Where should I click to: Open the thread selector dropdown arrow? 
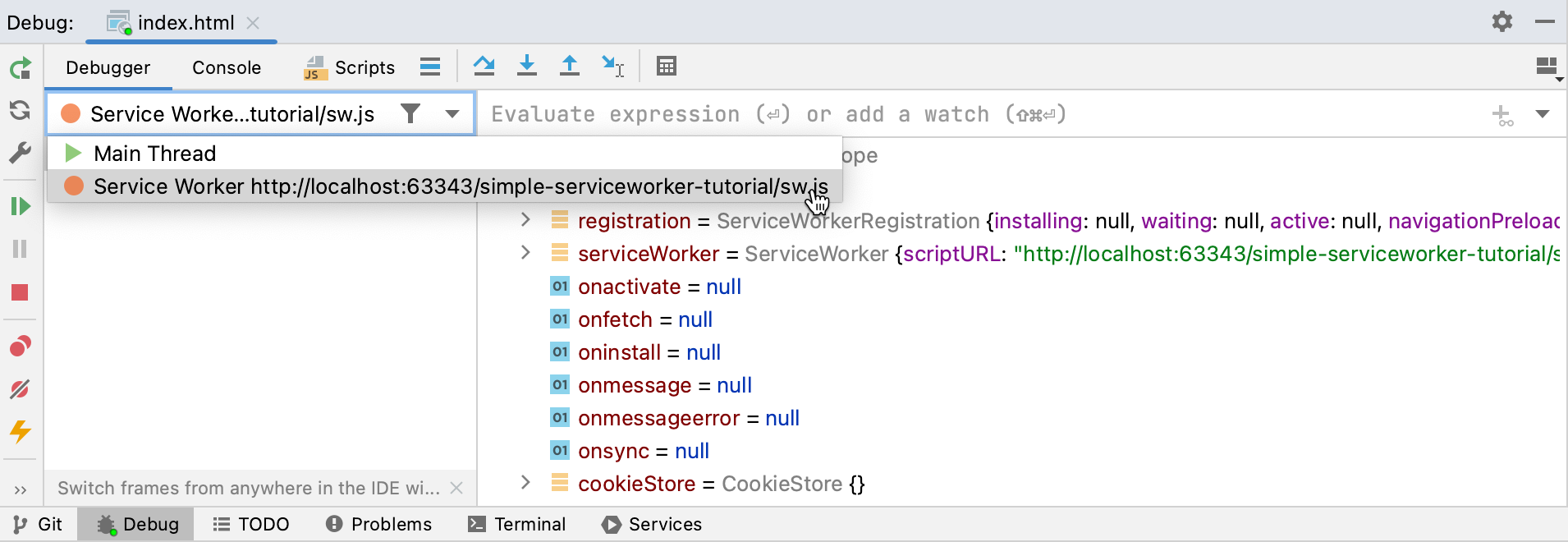click(452, 114)
